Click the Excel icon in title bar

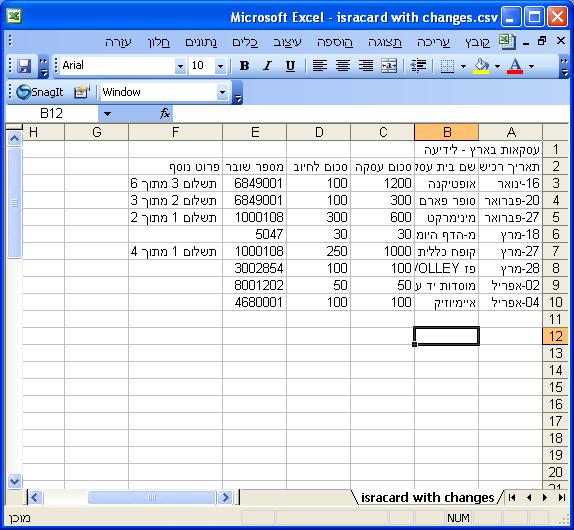(x=14, y=17)
